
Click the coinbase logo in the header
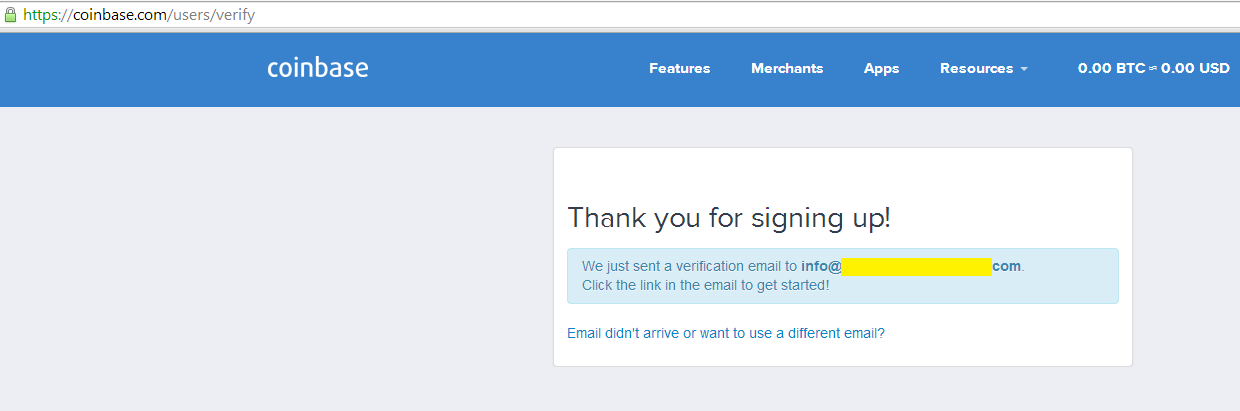pyautogui.click(x=318, y=68)
